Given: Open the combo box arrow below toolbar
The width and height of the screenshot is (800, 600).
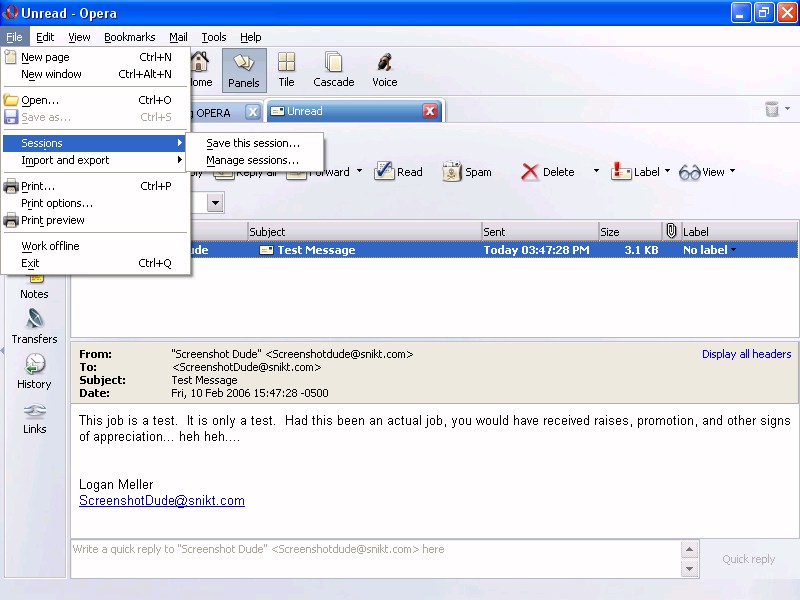Looking at the screenshot, I should (x=215, y=203).
